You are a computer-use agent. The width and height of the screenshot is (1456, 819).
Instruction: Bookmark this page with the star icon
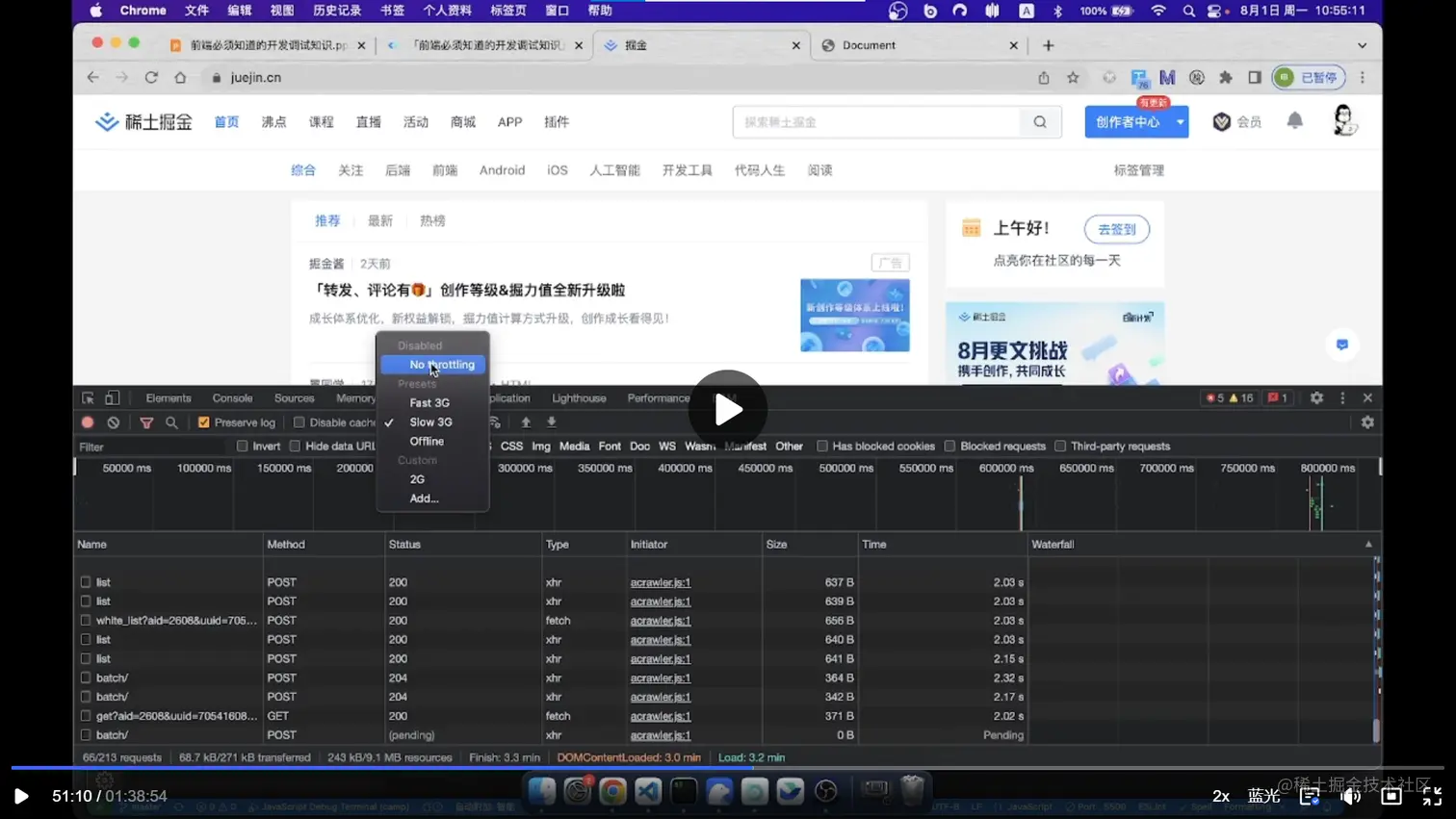(1073, 78)
